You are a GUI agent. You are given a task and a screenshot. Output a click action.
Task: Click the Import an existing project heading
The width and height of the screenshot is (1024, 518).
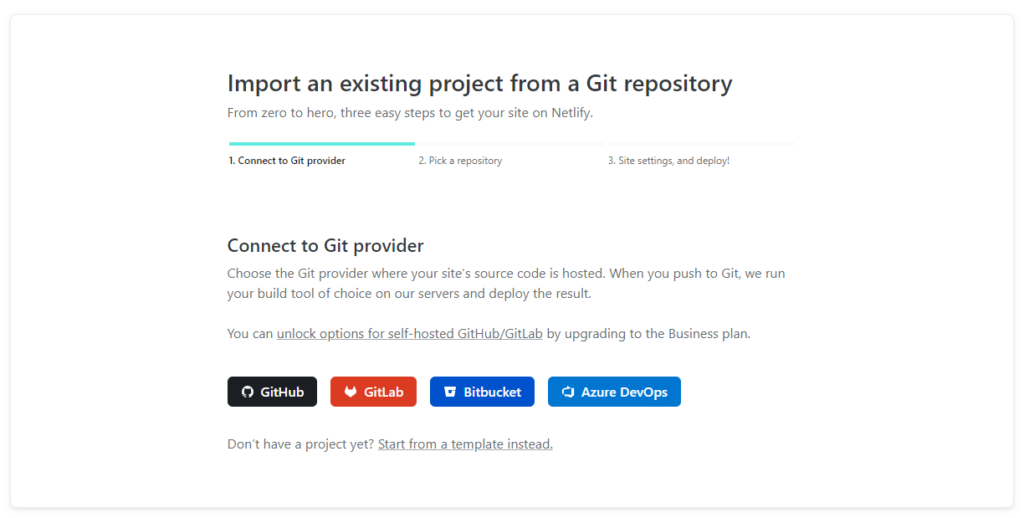[x=479, y=83]
